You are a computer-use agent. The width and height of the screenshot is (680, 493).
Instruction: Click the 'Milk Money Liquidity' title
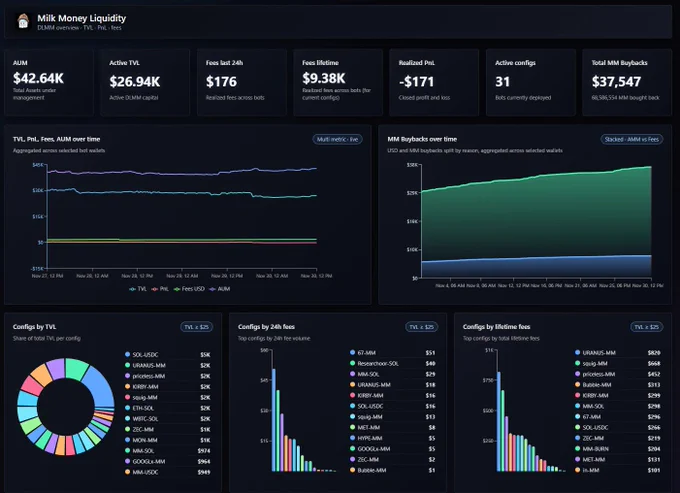(82, 18)
